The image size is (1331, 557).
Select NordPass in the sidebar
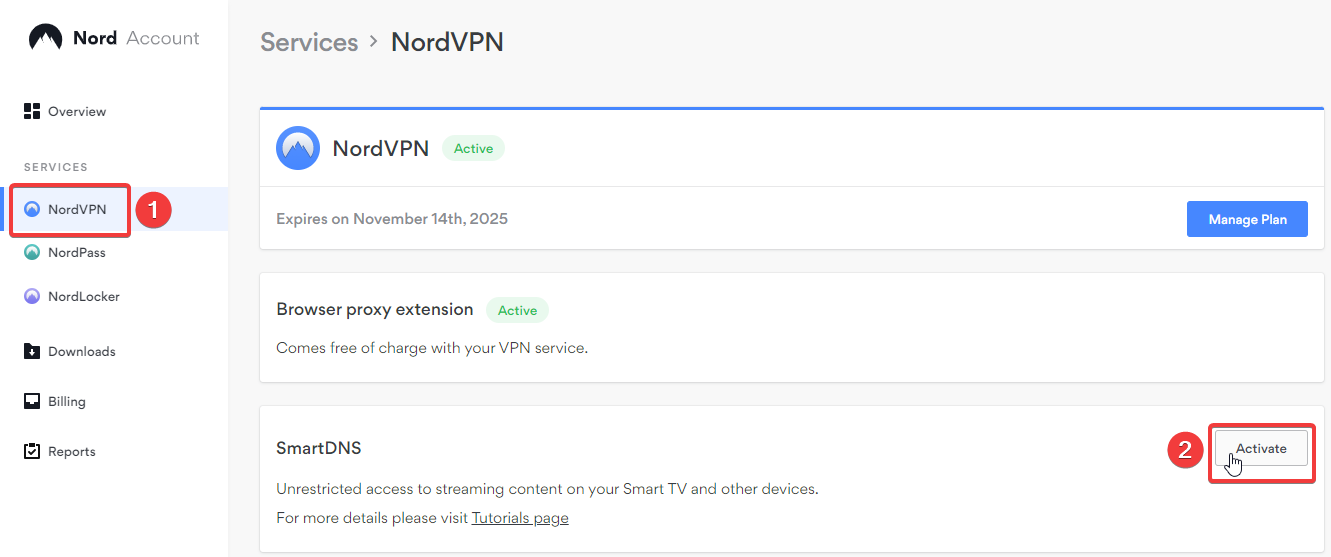coord(77,253)
